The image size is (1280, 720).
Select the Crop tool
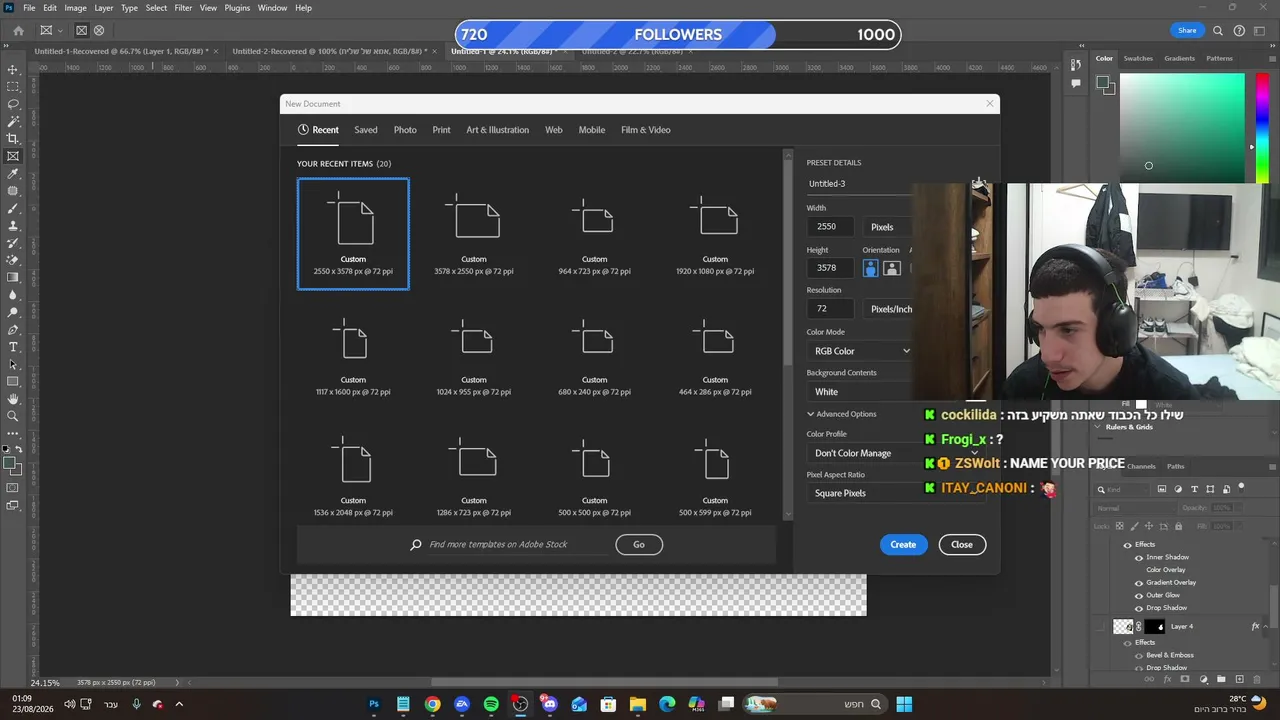[x=13, y=139]
